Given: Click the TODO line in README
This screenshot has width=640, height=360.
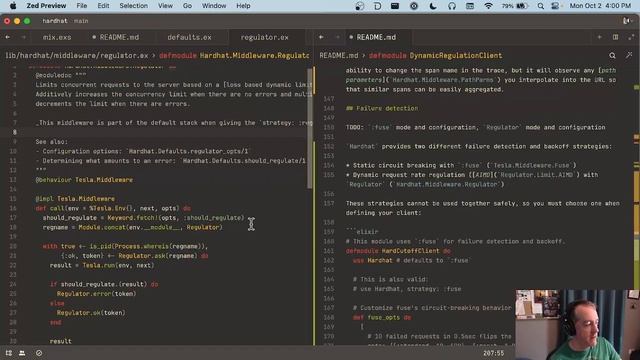Looking at the screenshot, I should (x=476, y=127).
